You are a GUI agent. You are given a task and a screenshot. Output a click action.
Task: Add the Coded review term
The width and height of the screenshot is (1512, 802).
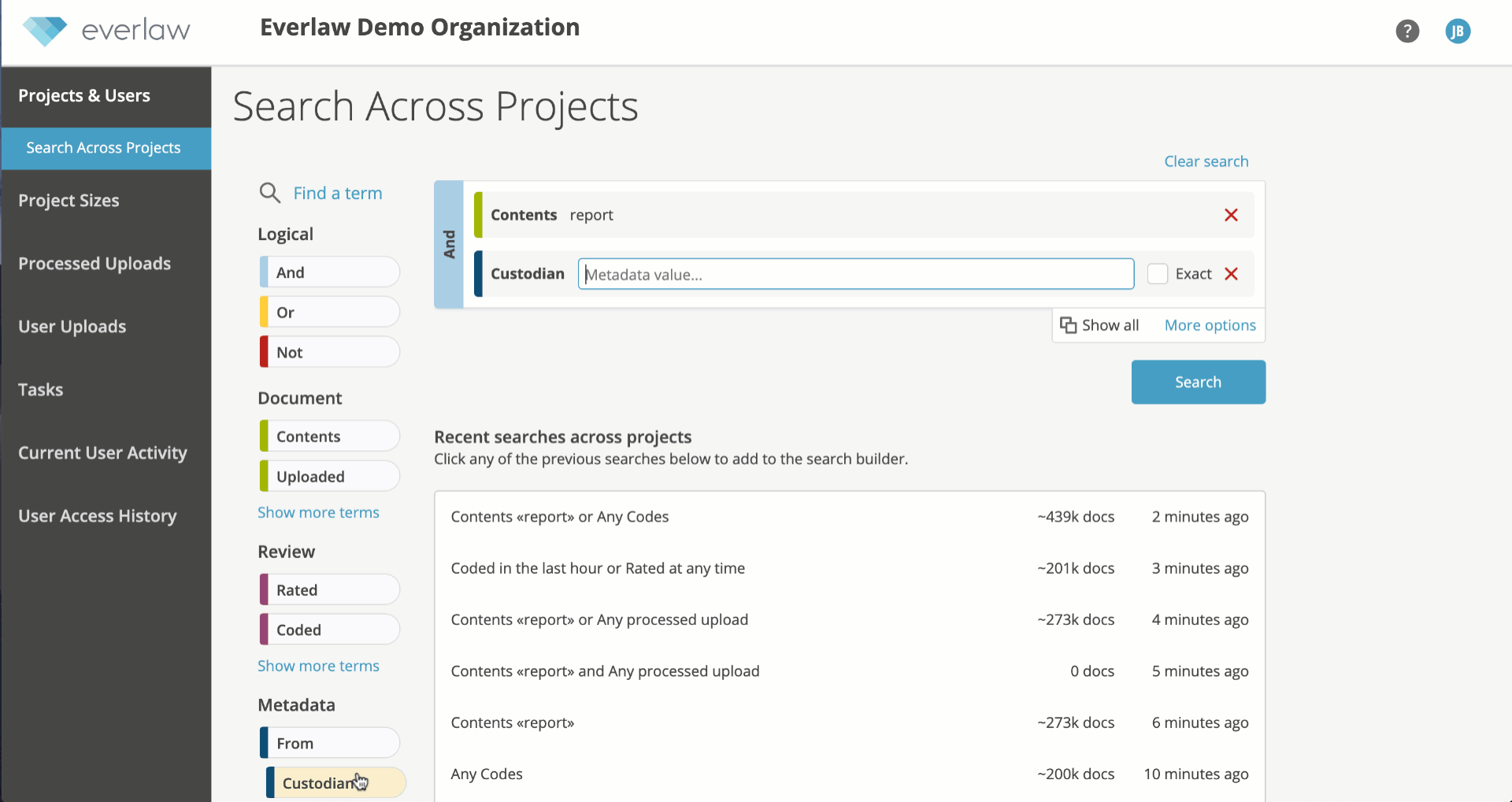pos(329,630)
